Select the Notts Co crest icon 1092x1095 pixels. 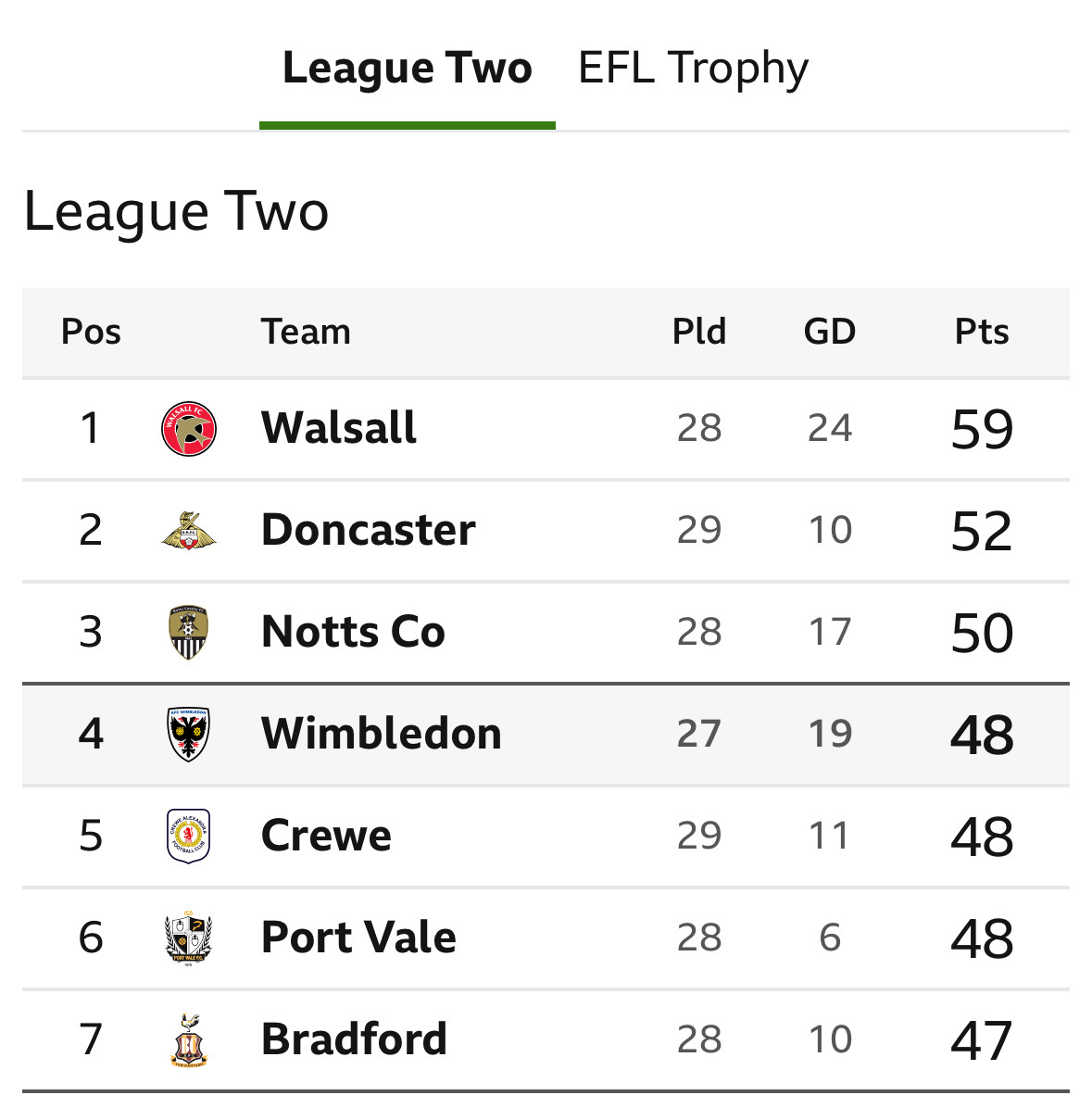click(x=189, y=632)
